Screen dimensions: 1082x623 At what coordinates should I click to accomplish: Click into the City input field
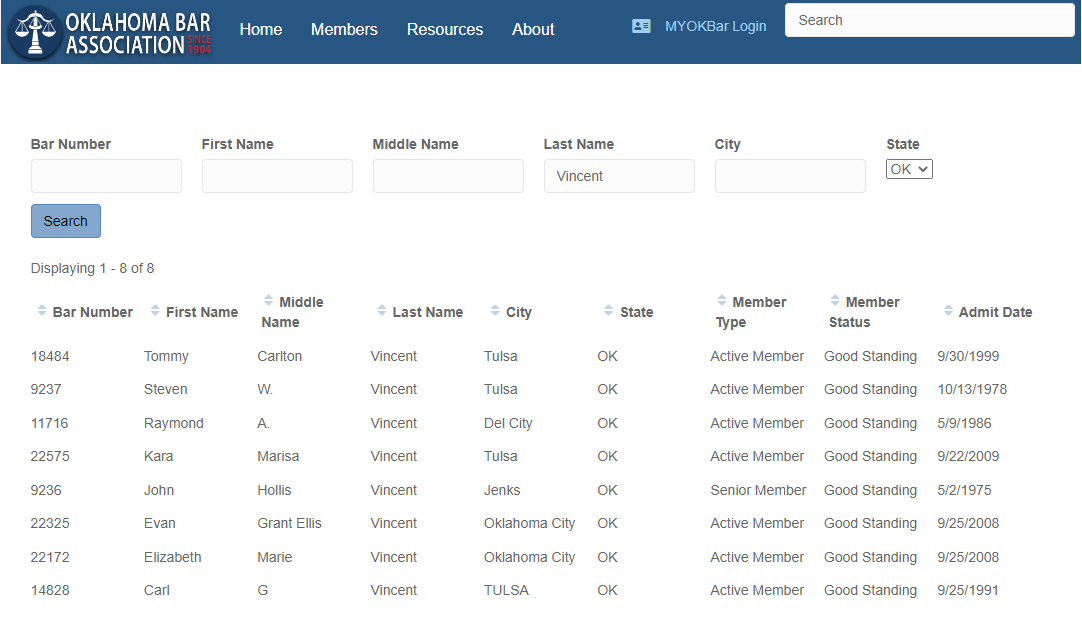[x=791, y=176]
